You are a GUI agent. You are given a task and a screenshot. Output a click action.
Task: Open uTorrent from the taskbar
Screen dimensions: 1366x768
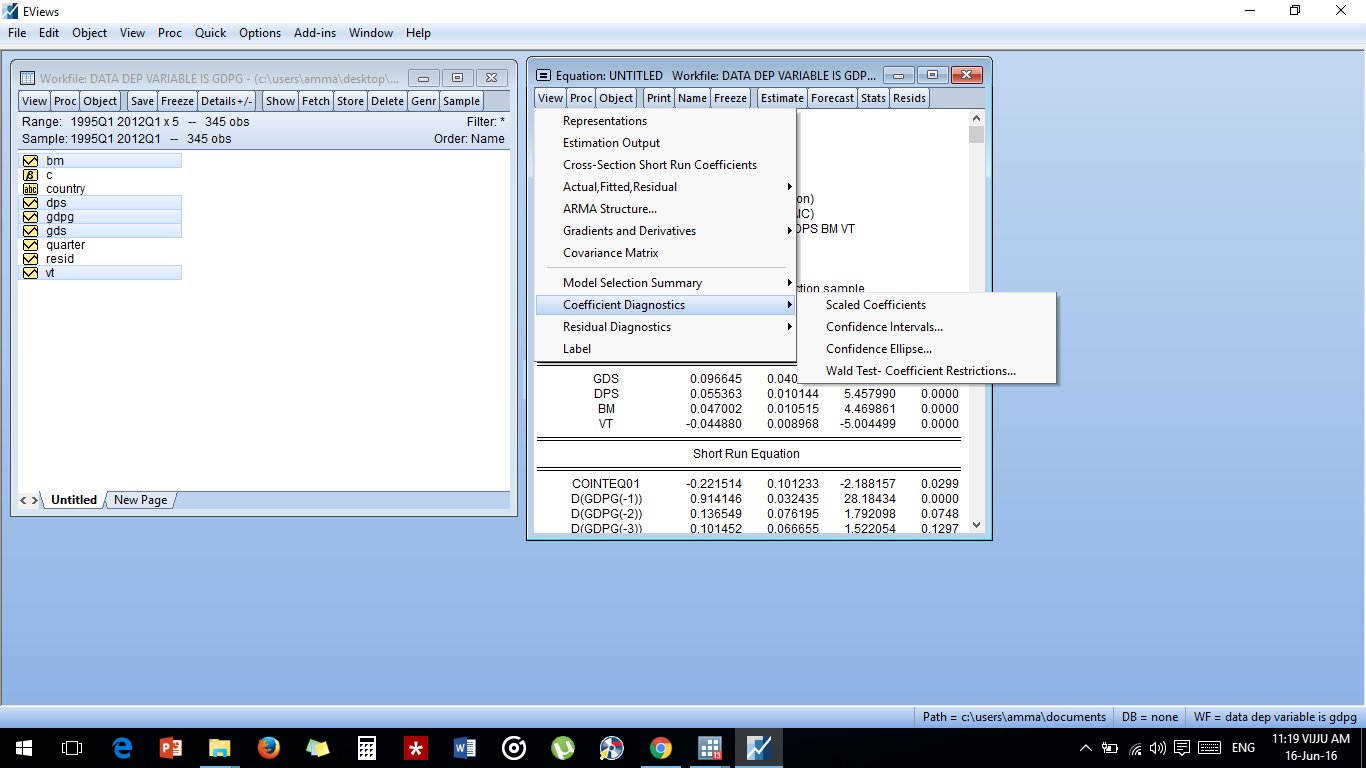coord(563,748)
